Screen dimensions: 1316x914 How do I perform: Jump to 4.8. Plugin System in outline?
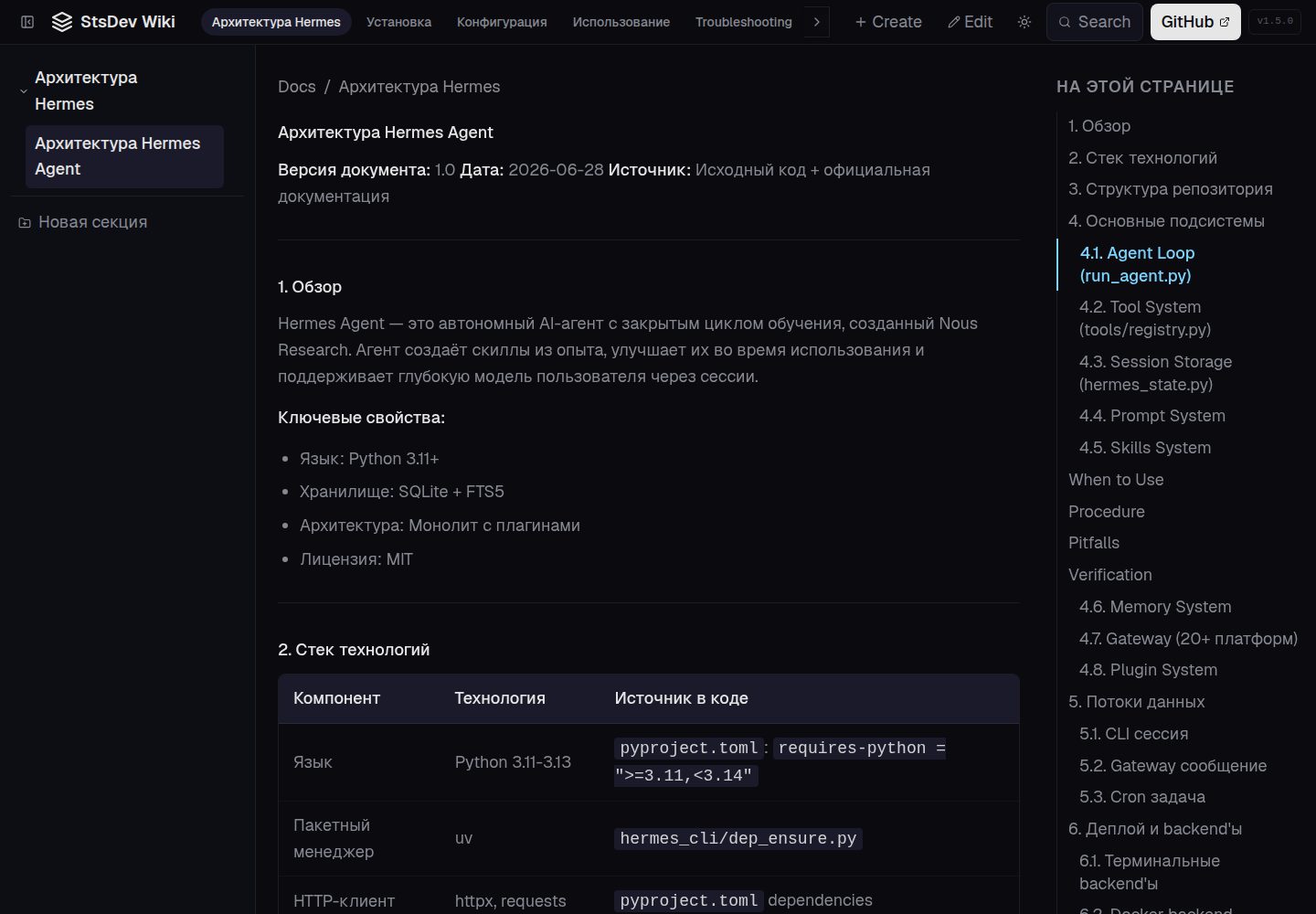pos(1148,670)
